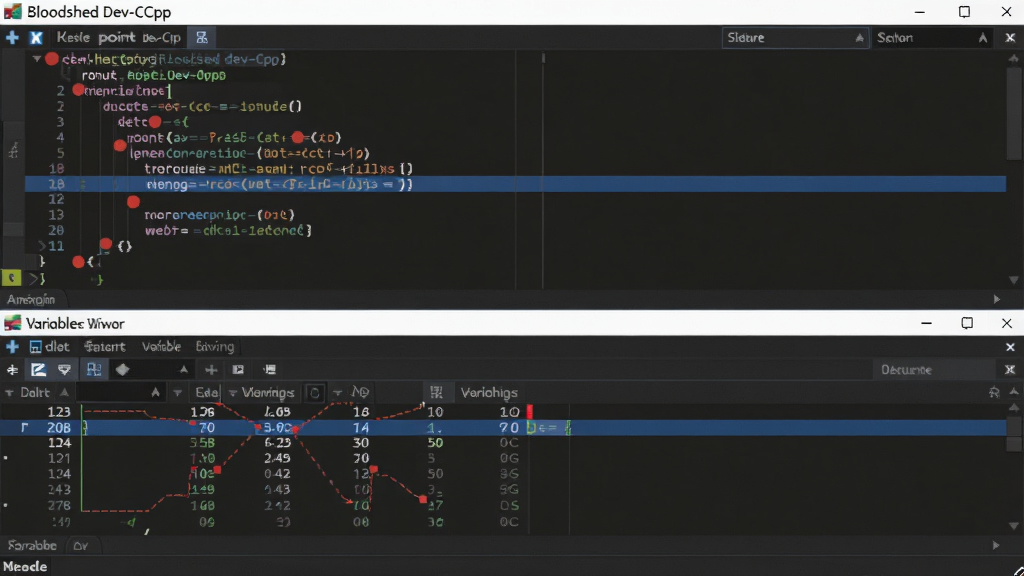This screenshot has height=576, width=1024.
Task: Click the webt = code line
Action: [x=228, y=231]
